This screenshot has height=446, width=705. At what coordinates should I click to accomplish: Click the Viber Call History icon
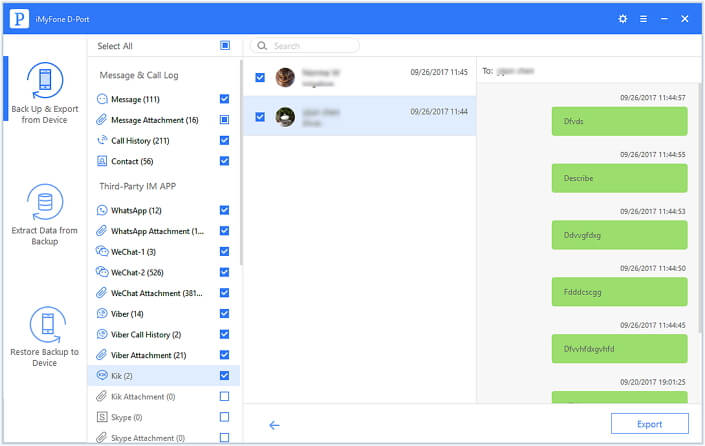click(x=102, y=334)
